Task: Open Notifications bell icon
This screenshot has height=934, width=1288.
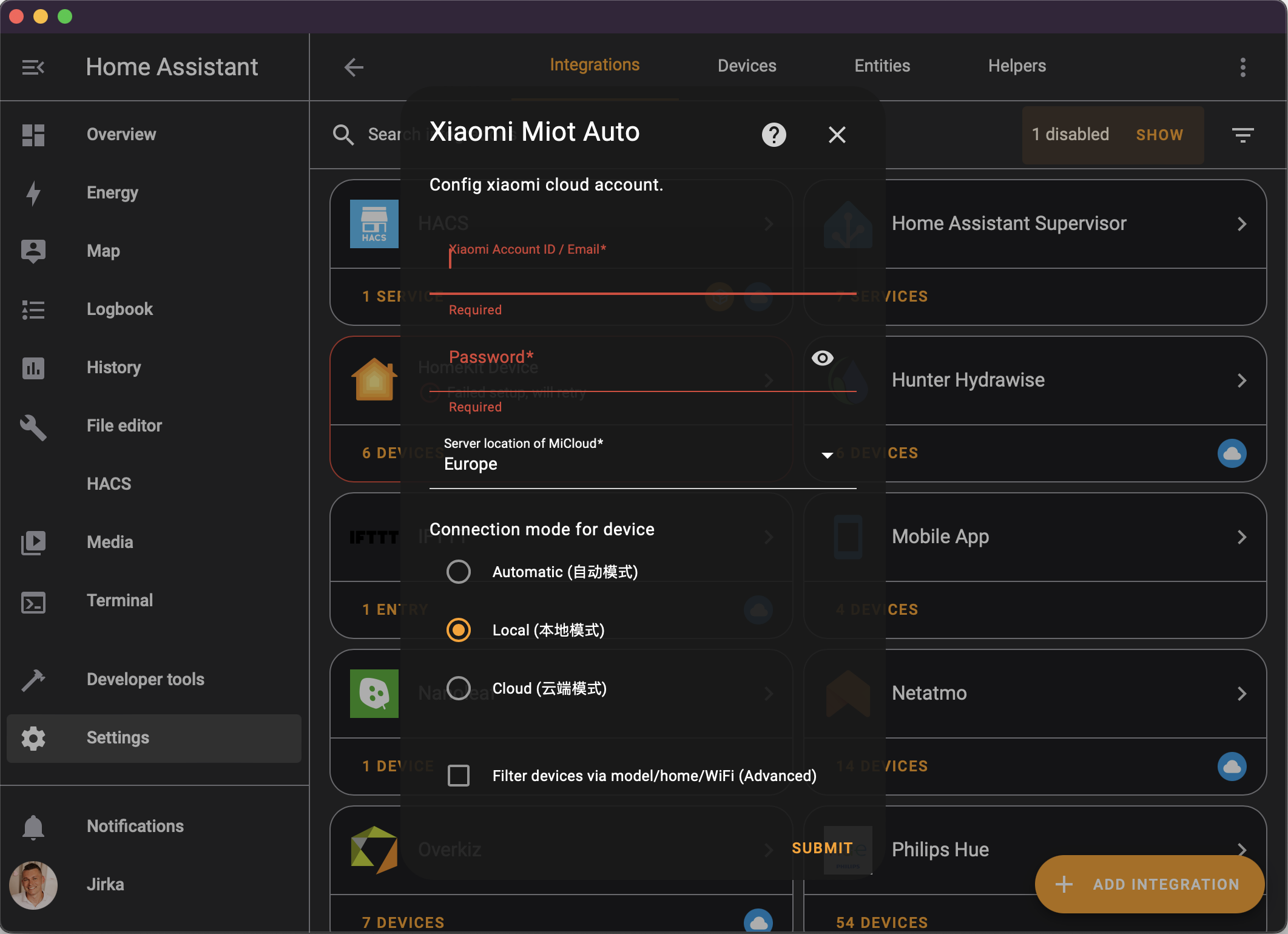Action: click(x=33, y=827)
